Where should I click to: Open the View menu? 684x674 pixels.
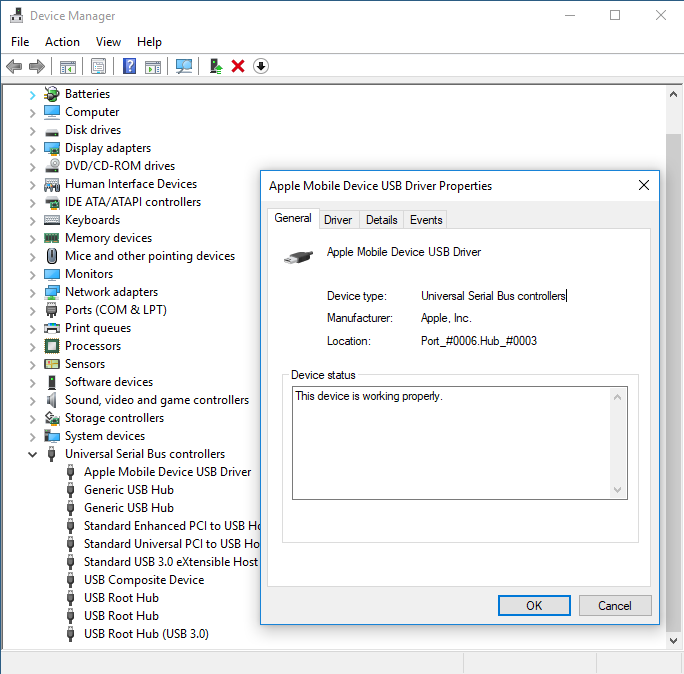pos(108,42)
